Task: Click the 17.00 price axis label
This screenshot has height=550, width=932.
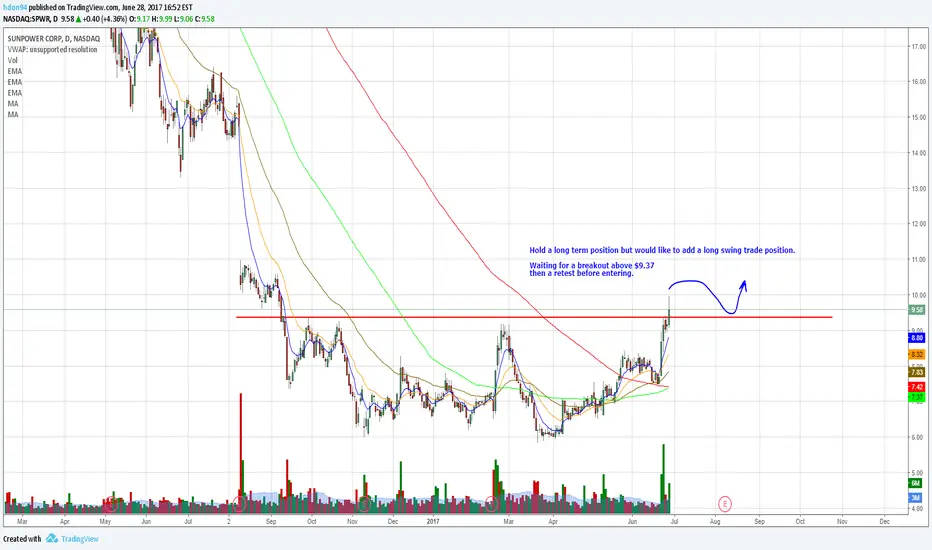Action: click(x=918, y=46)
